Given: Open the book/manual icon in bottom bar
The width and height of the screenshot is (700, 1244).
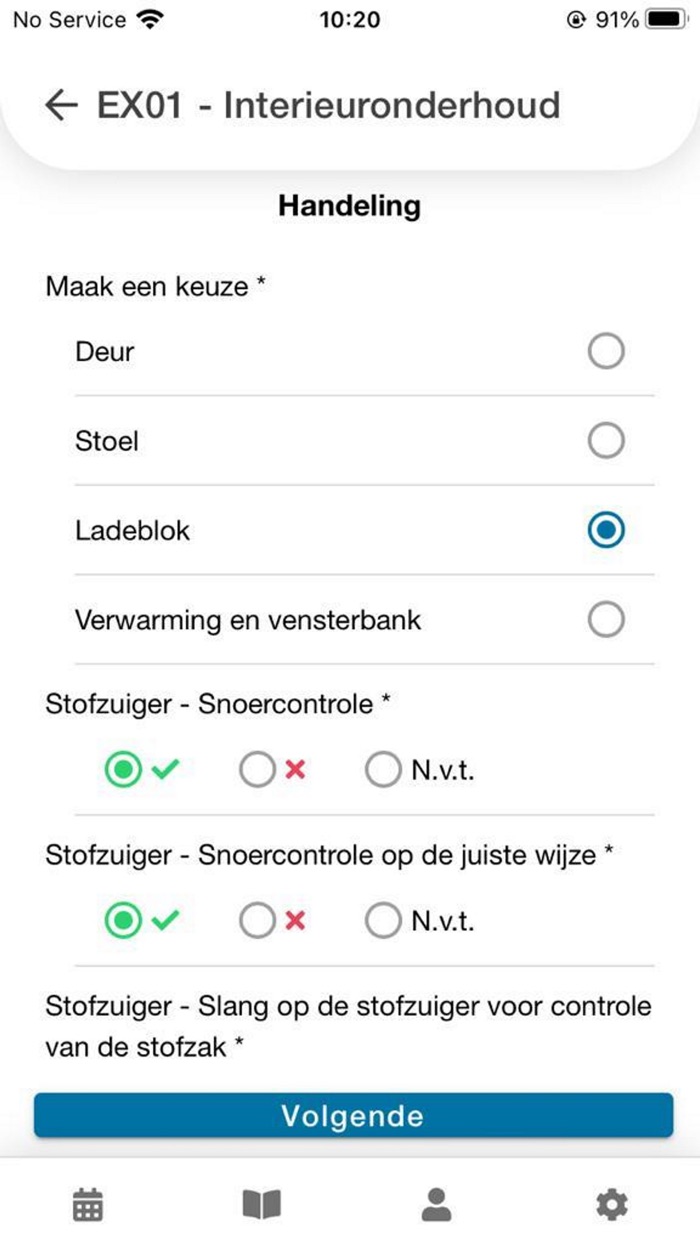Looking at the screenshot, I should [262, 1205].
